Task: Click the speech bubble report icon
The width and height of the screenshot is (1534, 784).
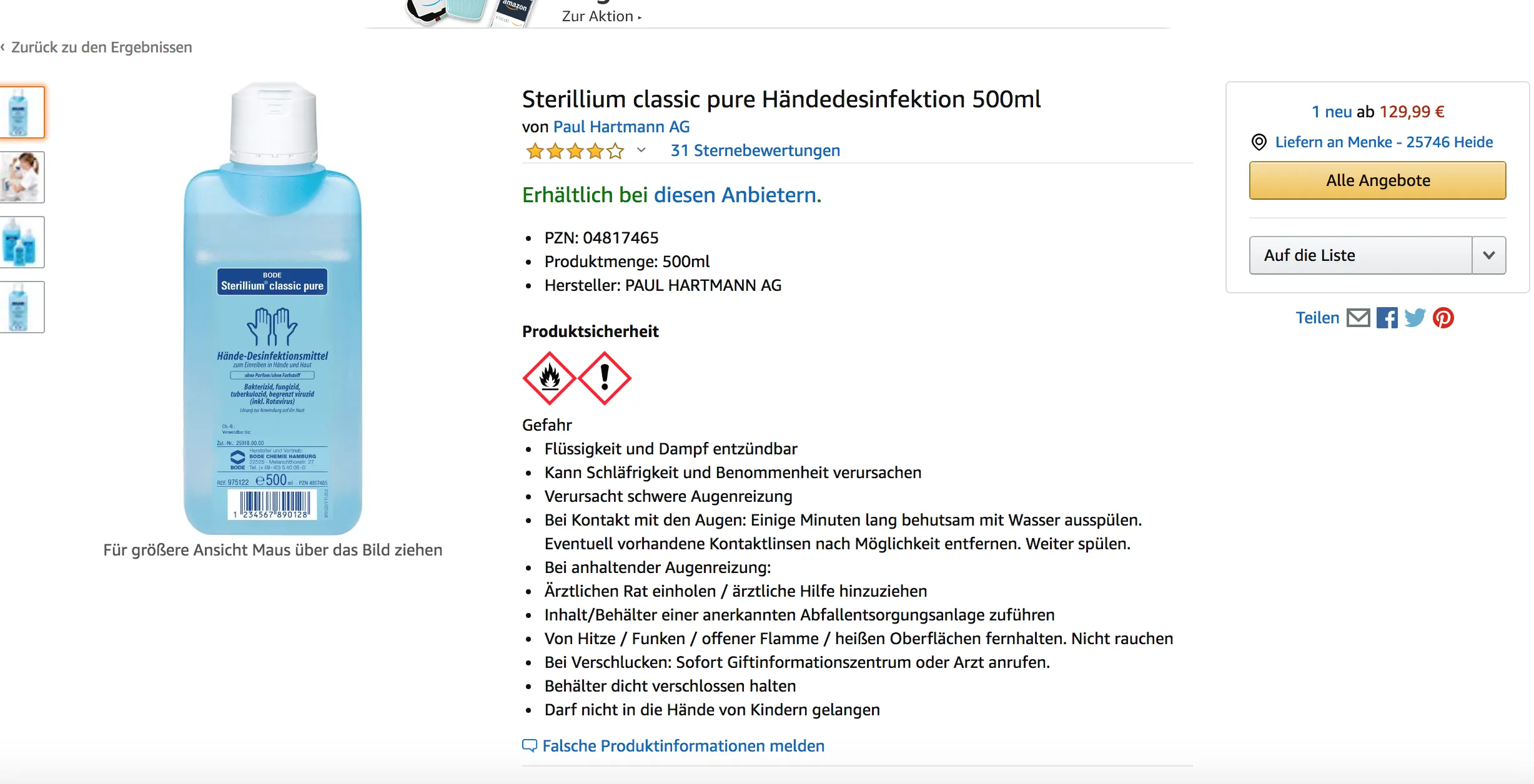Action: (x=529, y=745)
